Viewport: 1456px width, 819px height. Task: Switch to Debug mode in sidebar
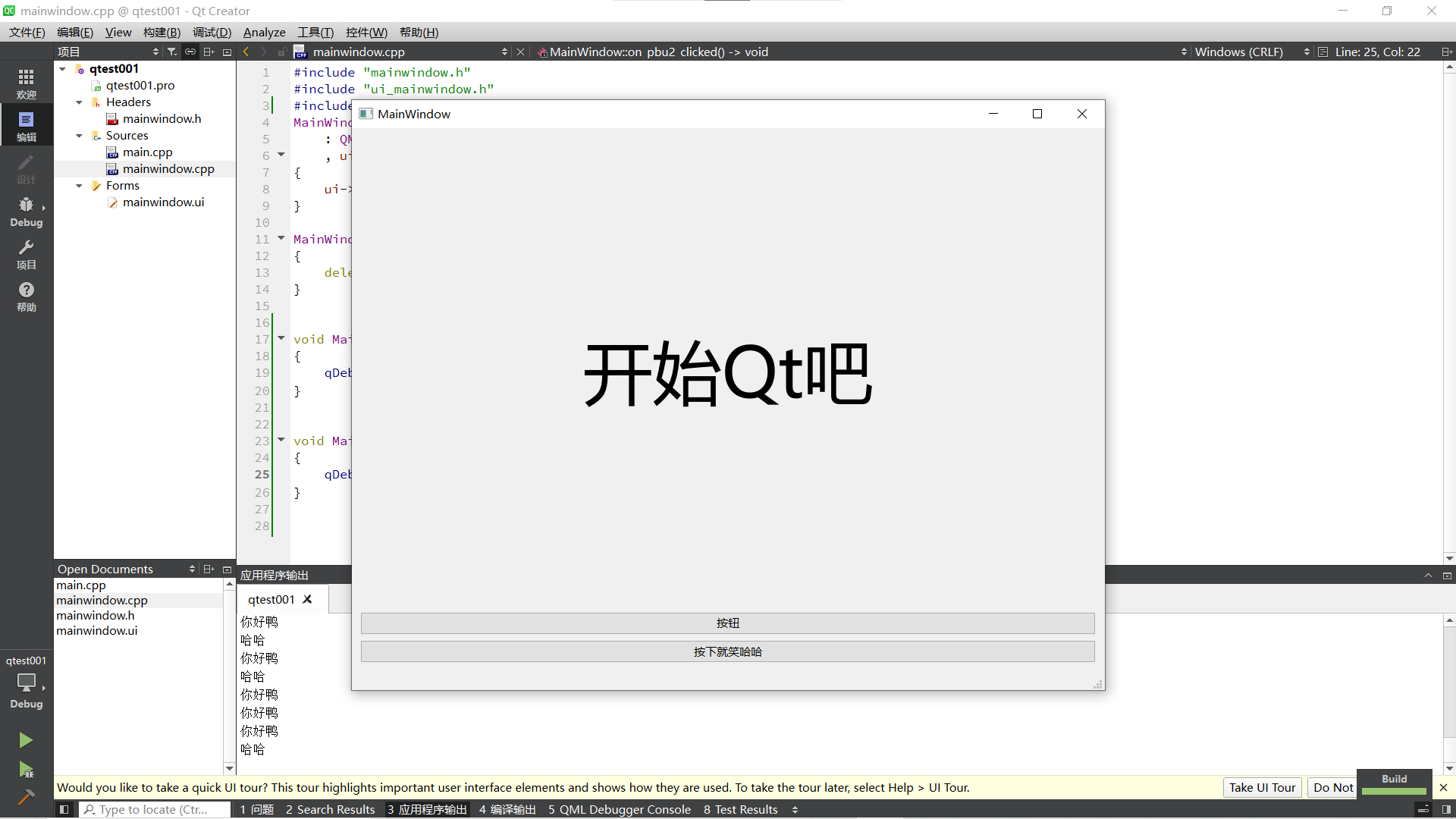(26, 212)
